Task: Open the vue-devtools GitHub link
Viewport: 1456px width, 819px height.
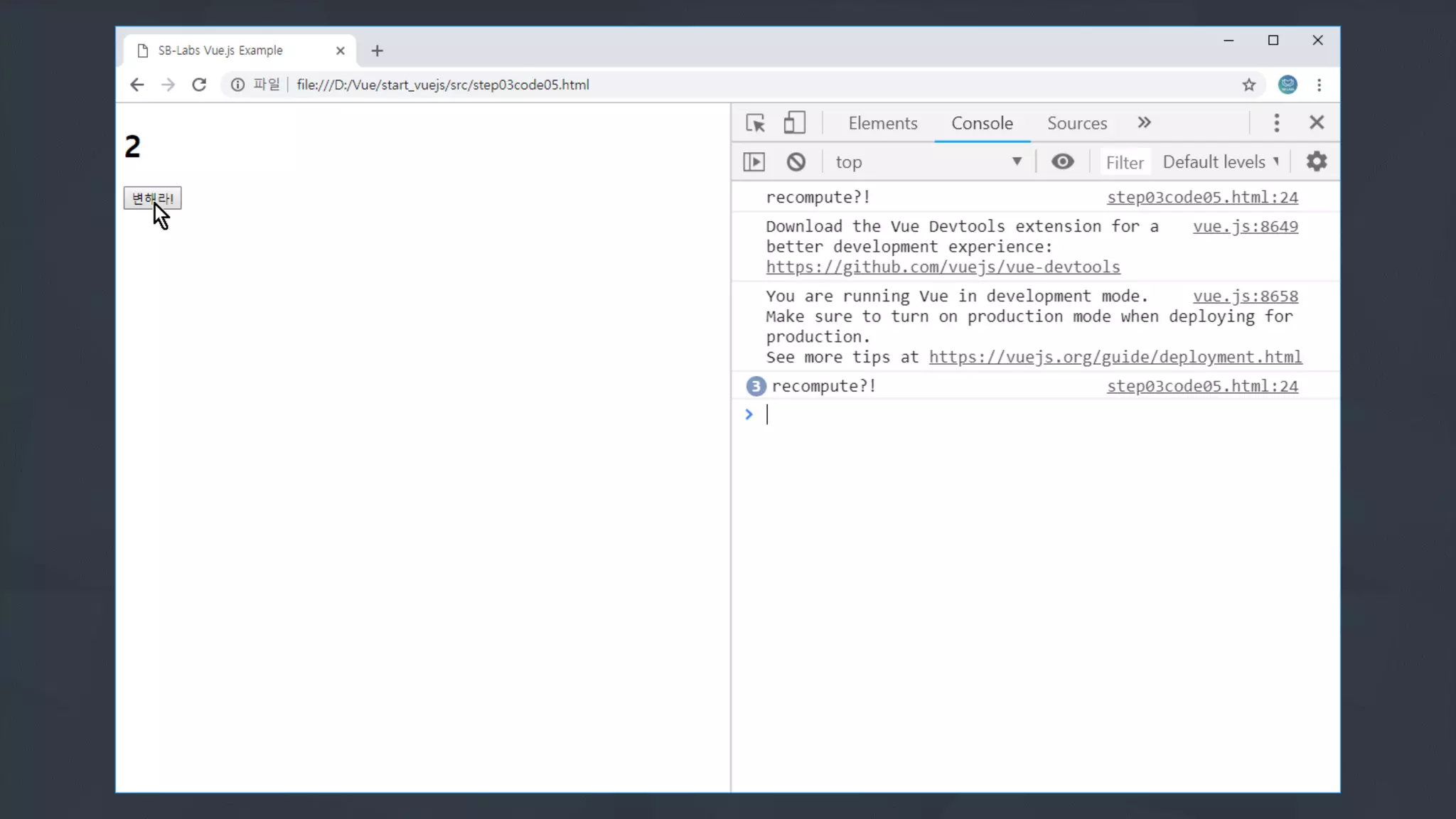Action: coord(942,267)
